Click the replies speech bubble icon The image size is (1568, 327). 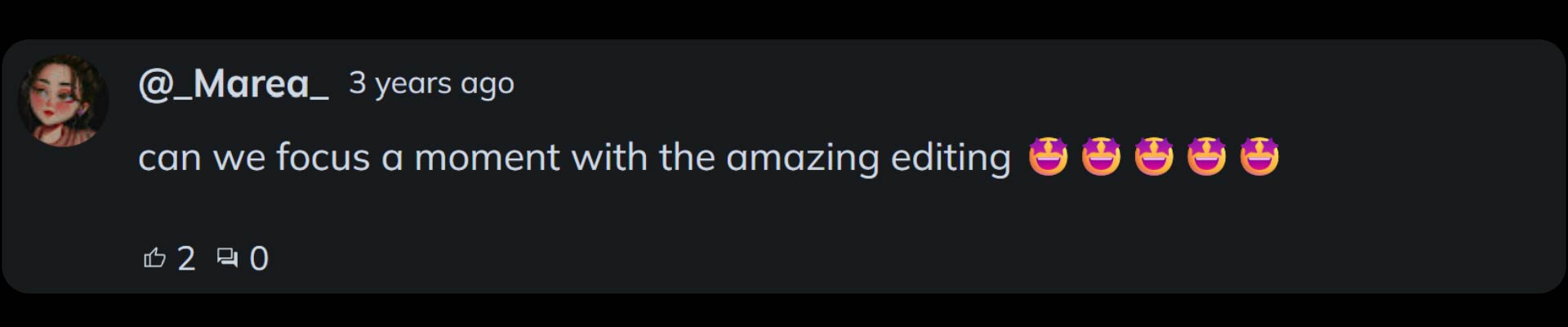tap(227, 258)
